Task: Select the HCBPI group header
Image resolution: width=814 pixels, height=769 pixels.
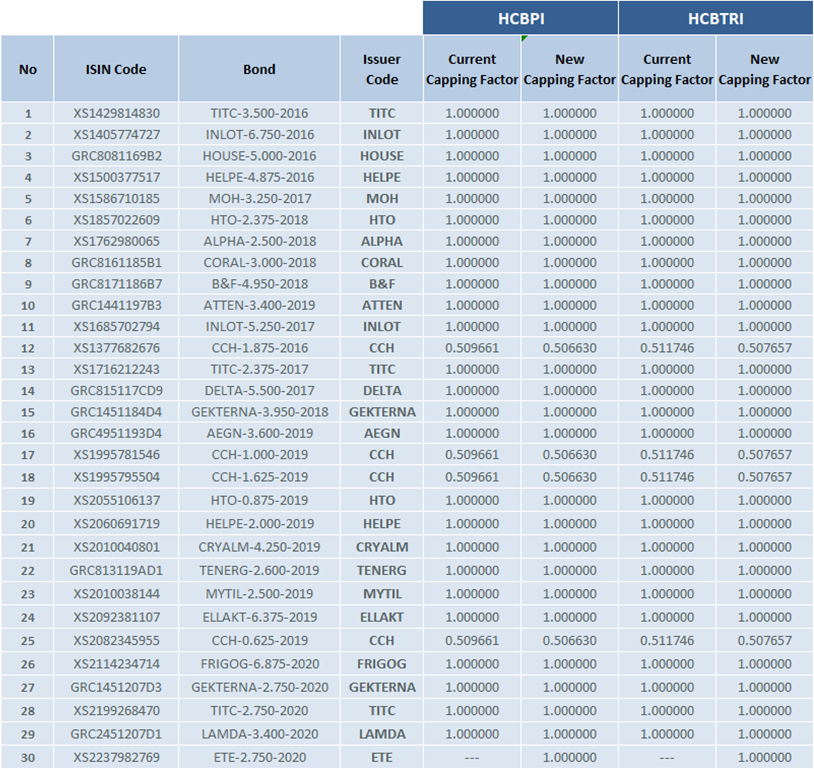Action: [x=520, y=18]
